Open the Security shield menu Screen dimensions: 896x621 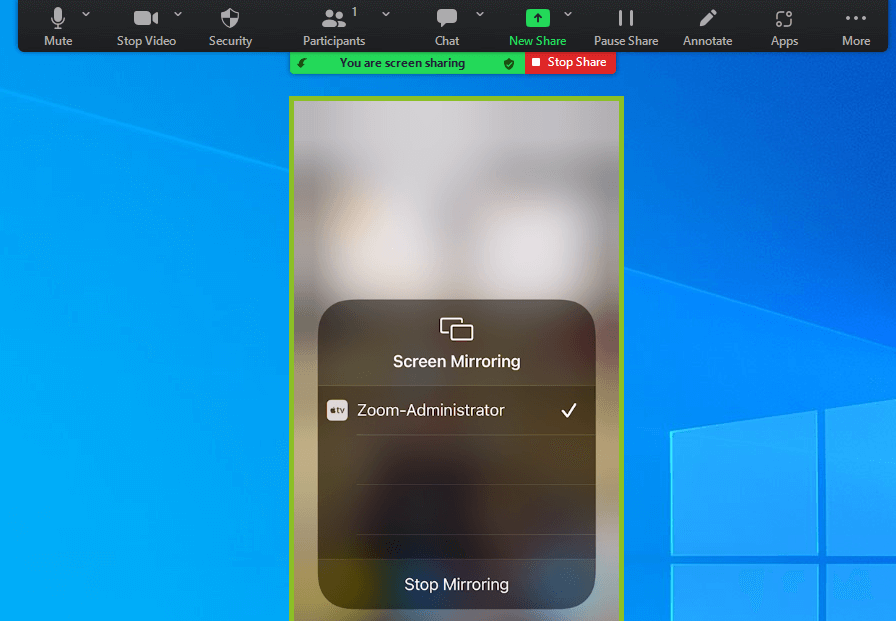230,26
